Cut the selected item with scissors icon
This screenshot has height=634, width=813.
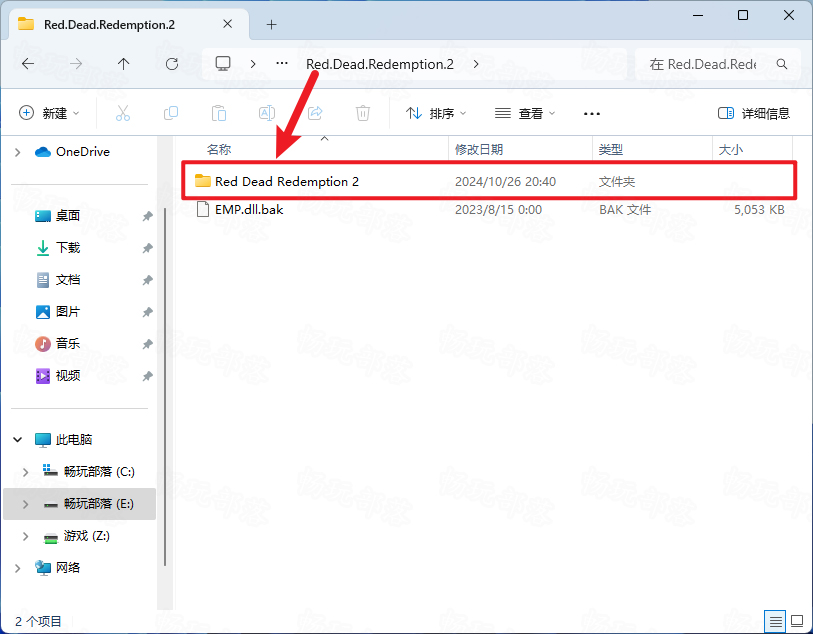[123, 113]
